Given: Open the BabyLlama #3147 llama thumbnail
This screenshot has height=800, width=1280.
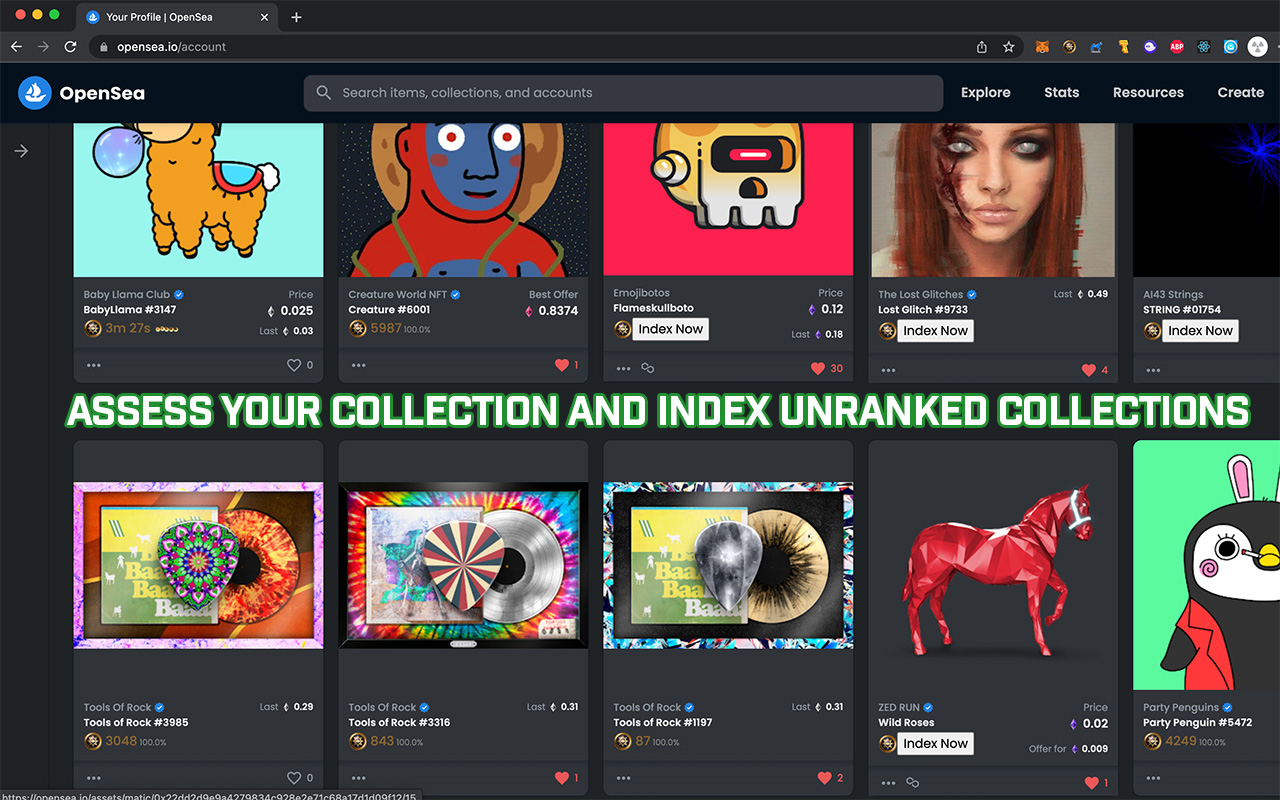Looking at the screenshot, I should 199,200.
